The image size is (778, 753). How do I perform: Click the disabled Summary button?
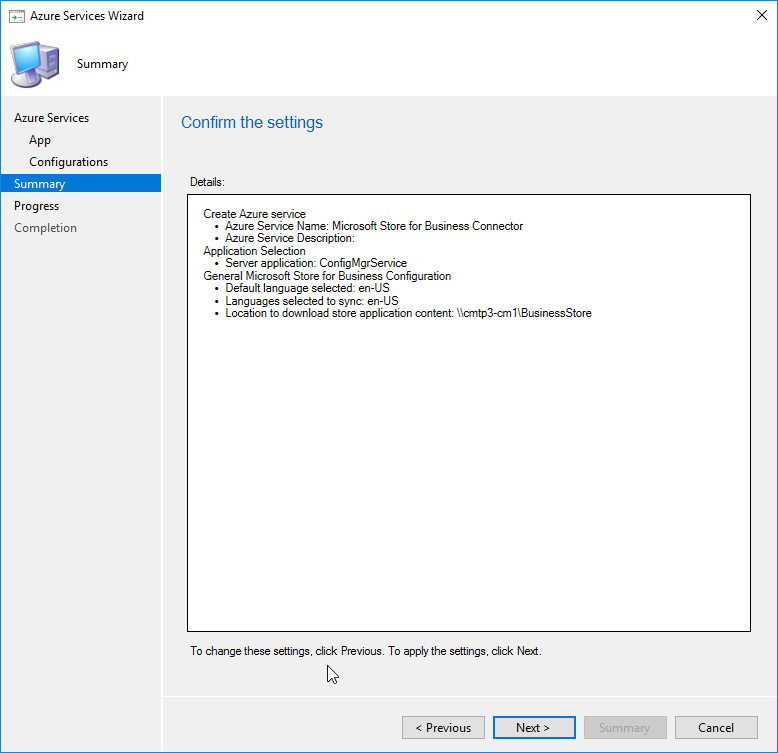point(625,727)
